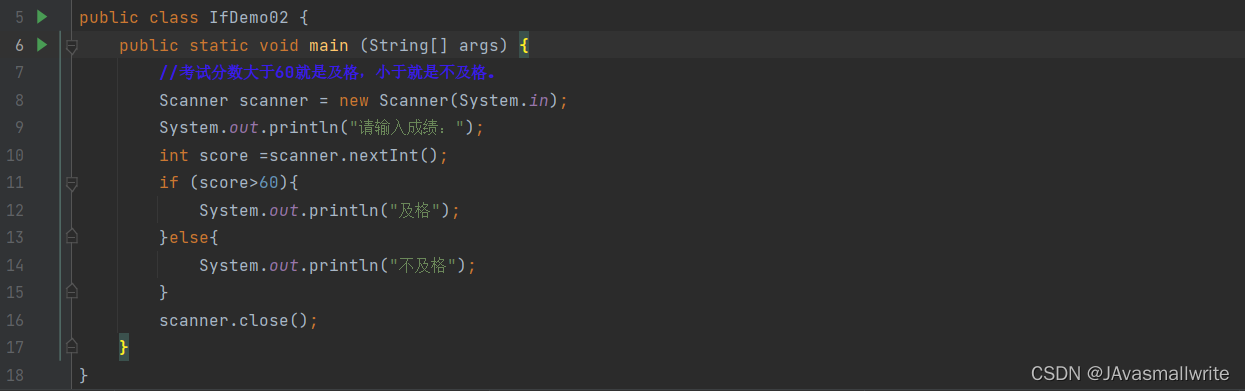Toggle the method fold end marker on line 17

(x=71, y=347)
